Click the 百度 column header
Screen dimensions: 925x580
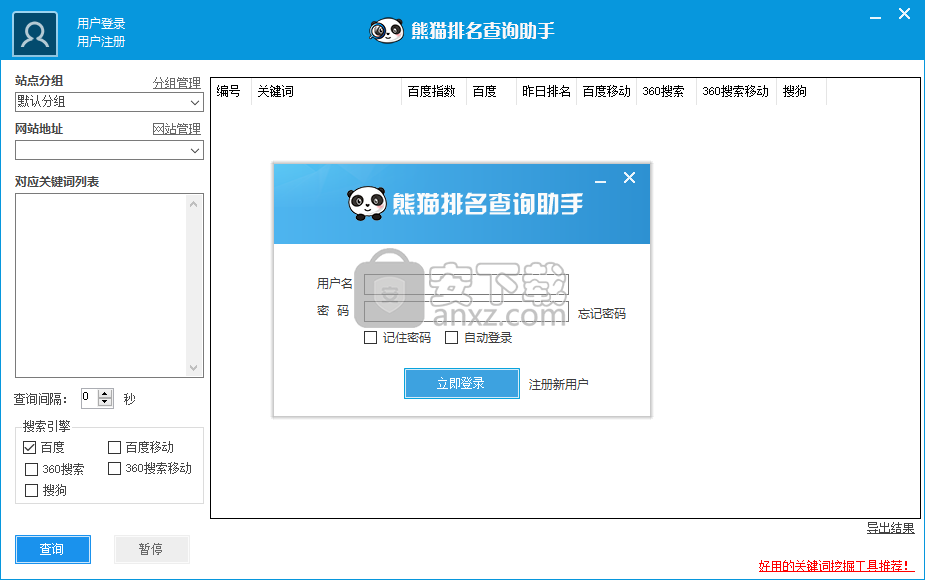[491, 91]
